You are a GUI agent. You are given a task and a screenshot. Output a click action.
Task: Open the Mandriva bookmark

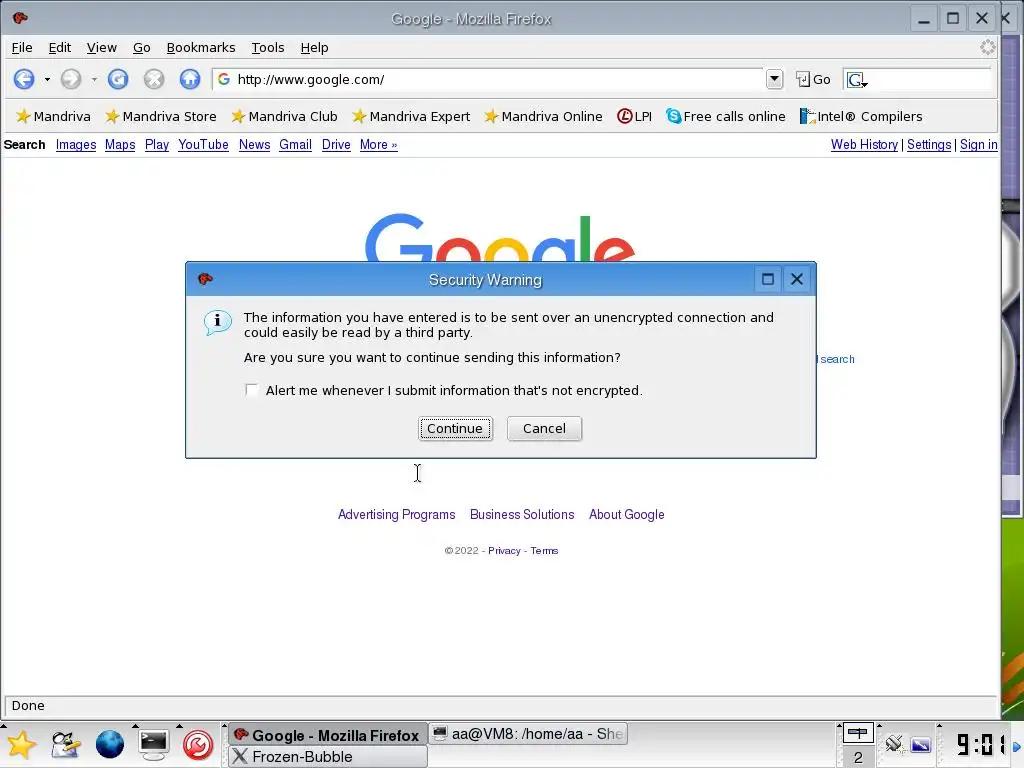coord(53,116)
